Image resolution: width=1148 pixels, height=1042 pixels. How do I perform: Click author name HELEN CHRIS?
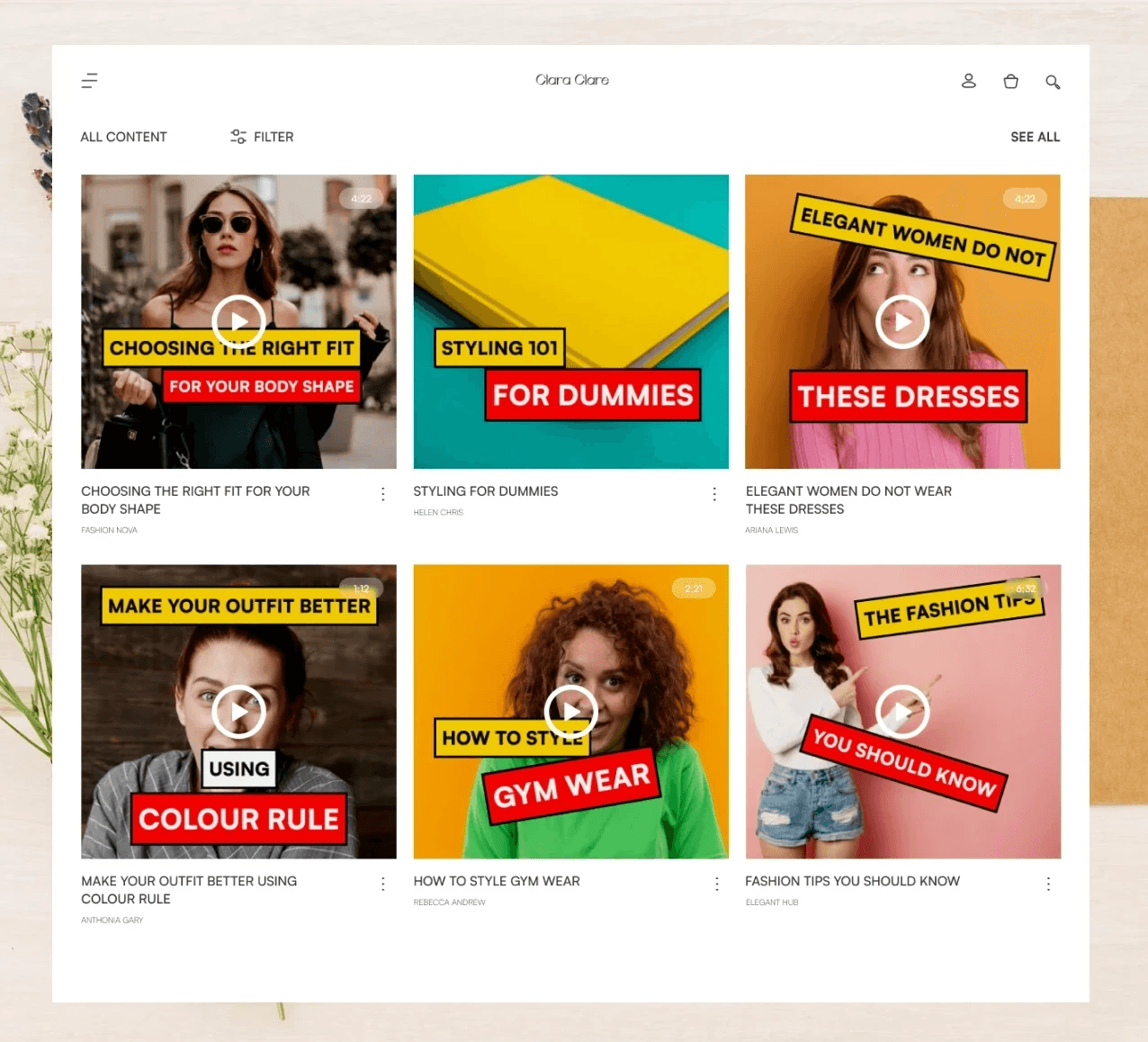(x=438, y=512)
